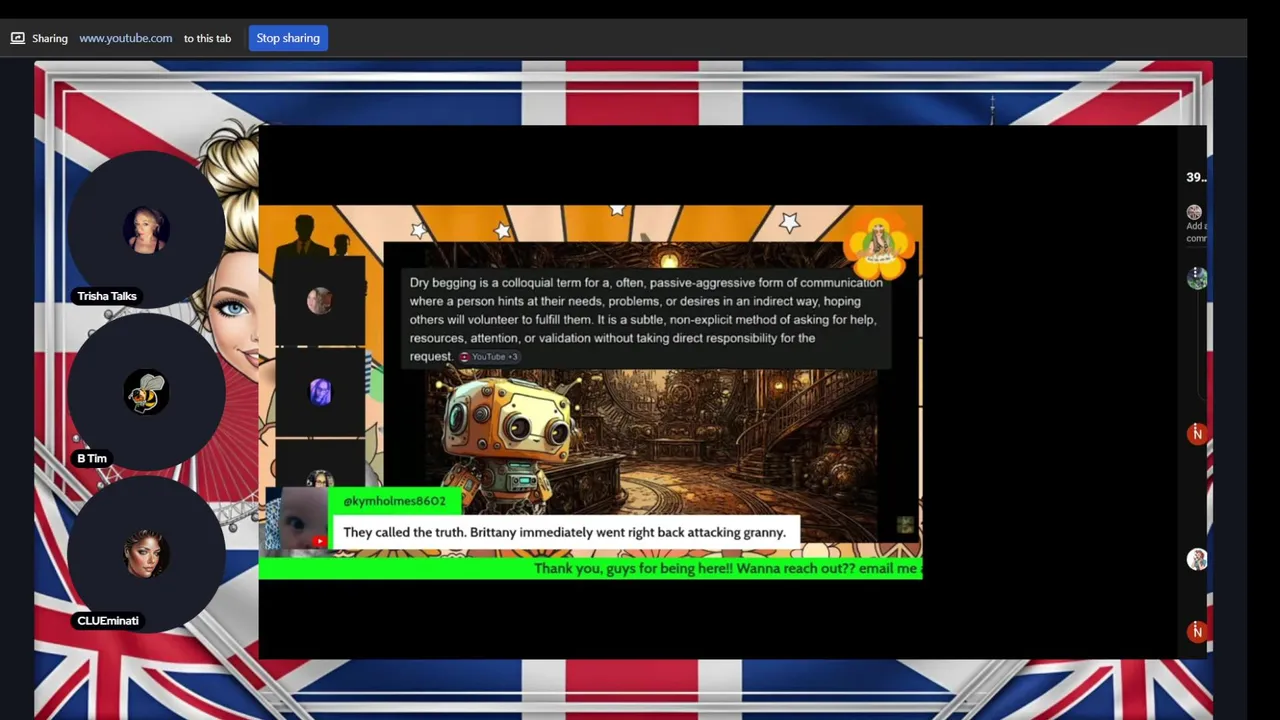
Task: Select Trisha Talks participant avatar
Action: coord(146,230)
